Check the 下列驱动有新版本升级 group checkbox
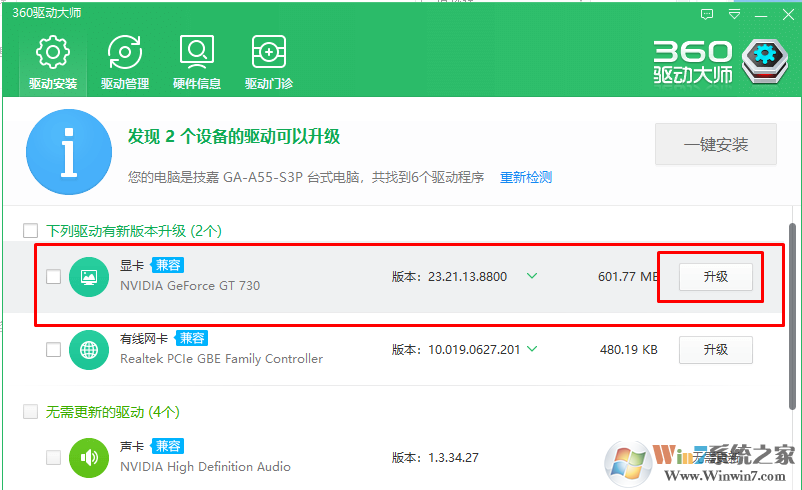This screenshot has width=802, height=490. pyautogui.click(x=31, y=230)
